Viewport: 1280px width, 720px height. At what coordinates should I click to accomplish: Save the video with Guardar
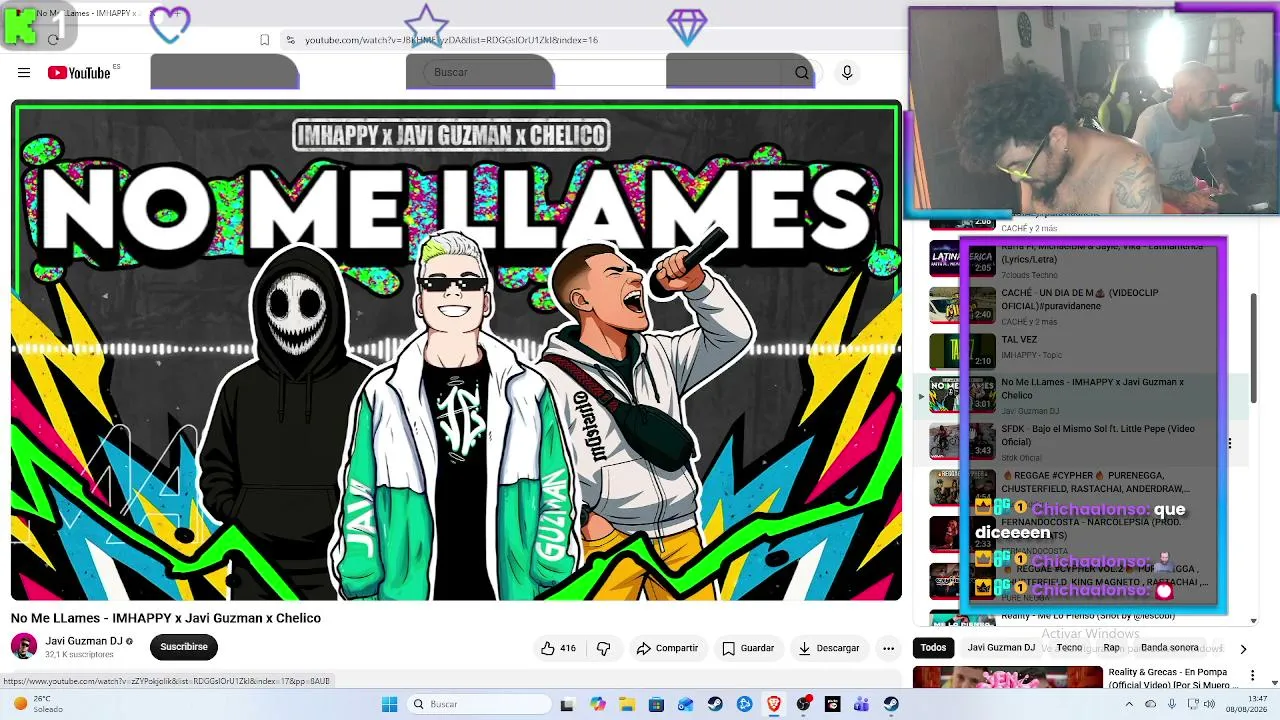tap(748, 648)
